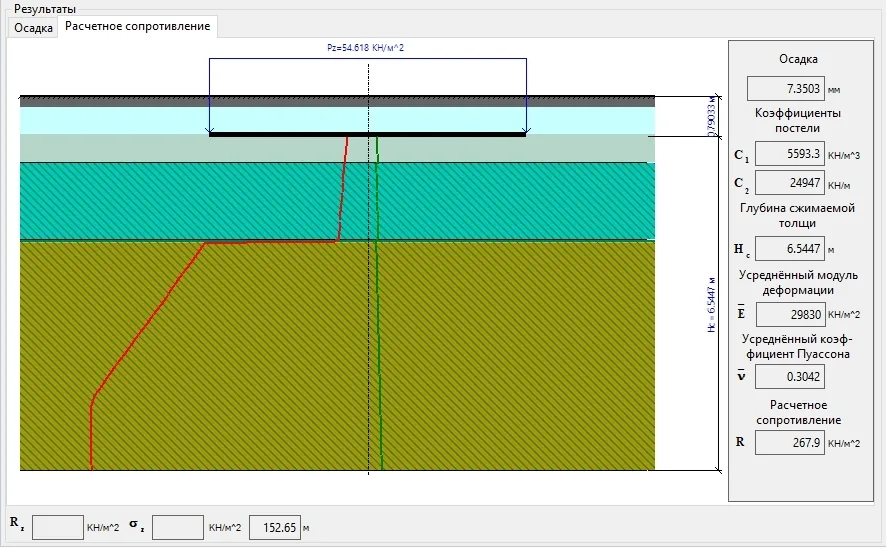The width and height of the screenshot is (886, 548).
Task: Click the black foundation slab line in diagram
Action: 367,134
